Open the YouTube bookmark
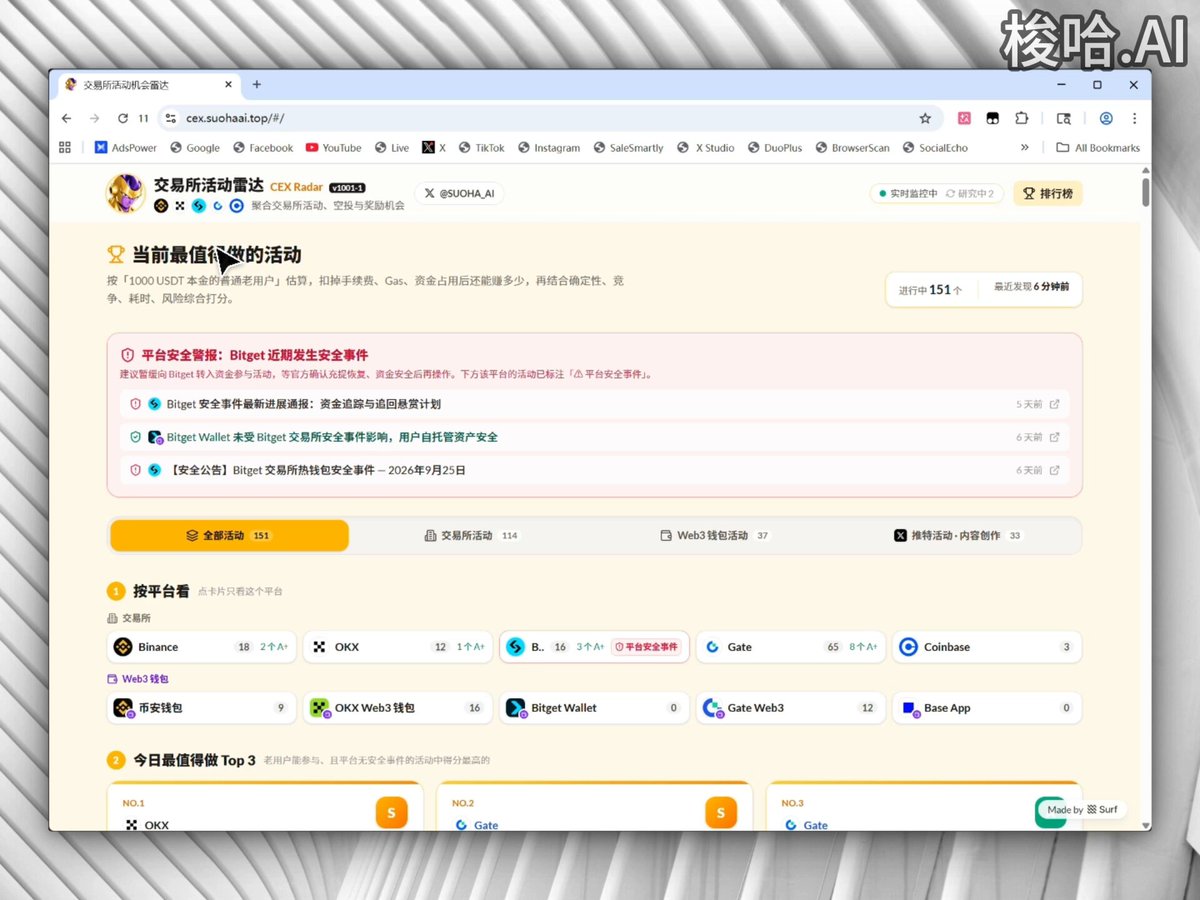 (x=333, y=147)
